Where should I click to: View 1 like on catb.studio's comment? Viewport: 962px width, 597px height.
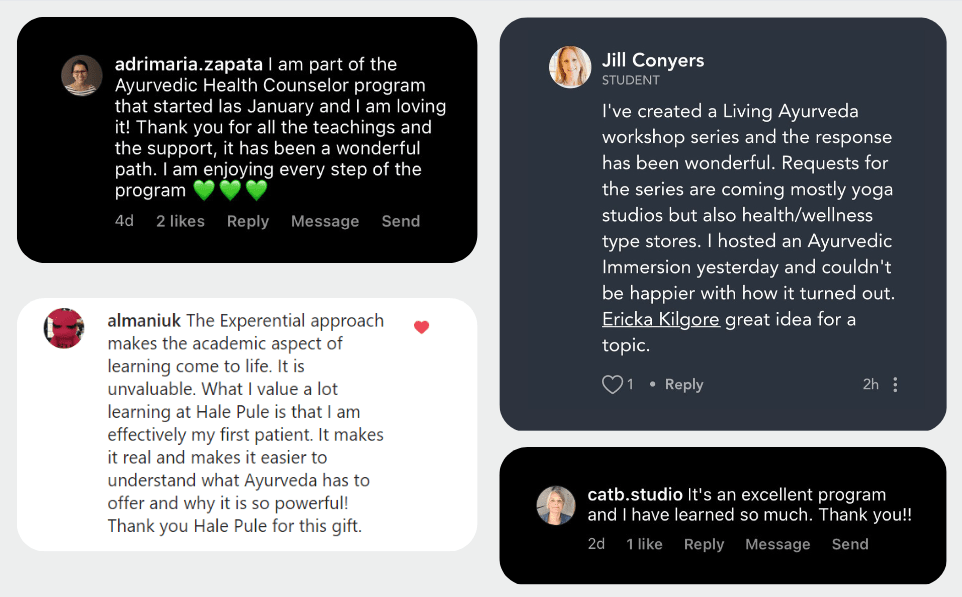click(644, 544)
